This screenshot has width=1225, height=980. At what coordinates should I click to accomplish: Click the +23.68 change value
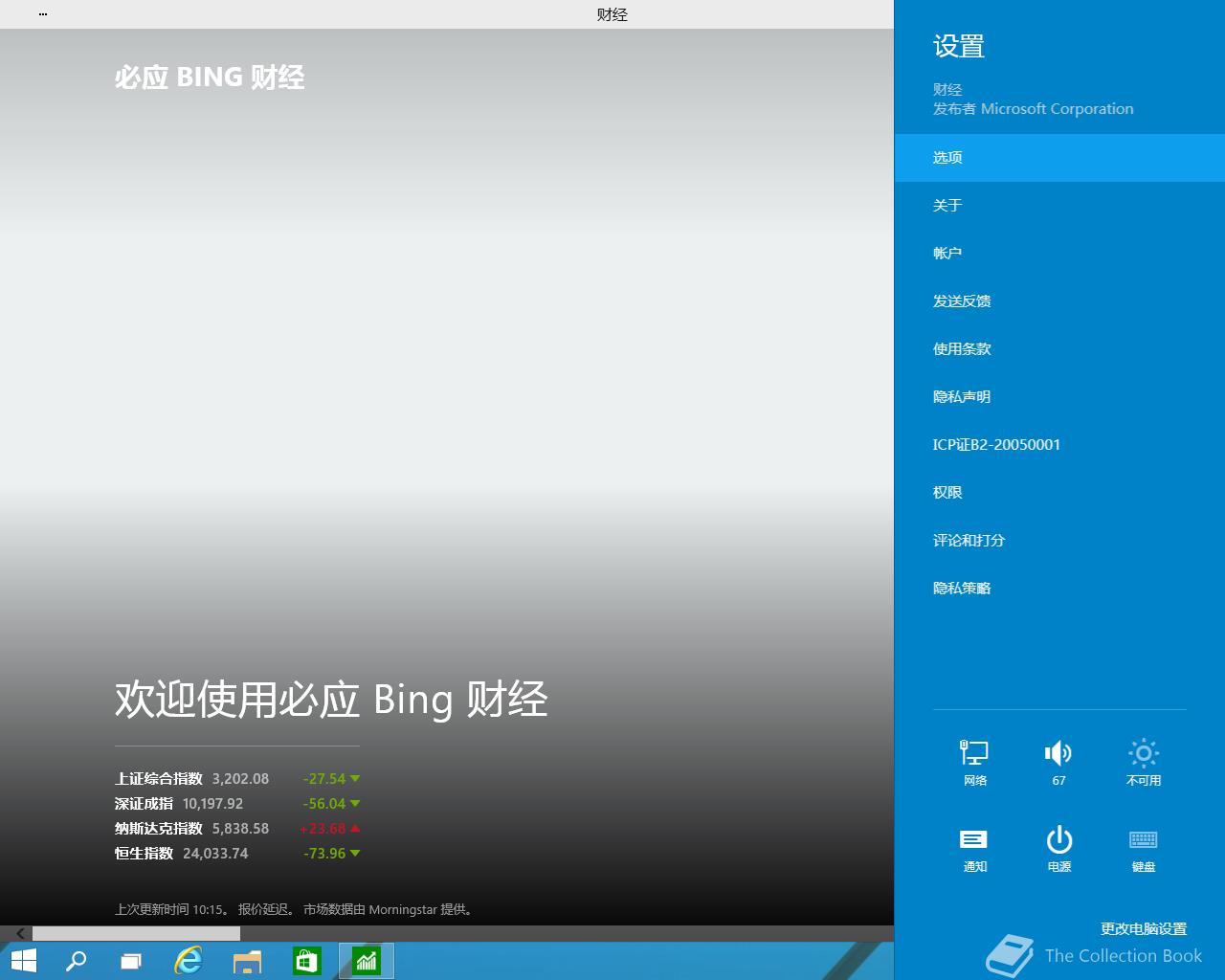tap(323, 829)
